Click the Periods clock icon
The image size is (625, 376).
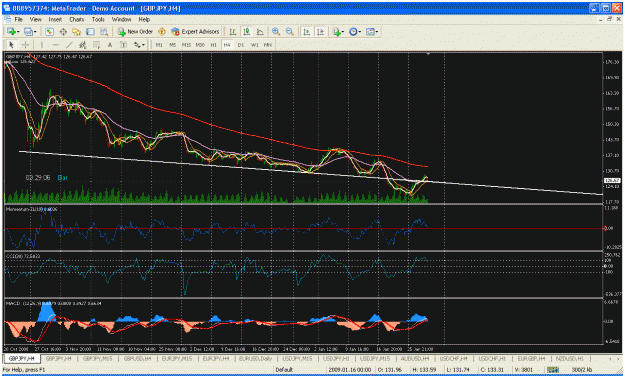(353, 31)
